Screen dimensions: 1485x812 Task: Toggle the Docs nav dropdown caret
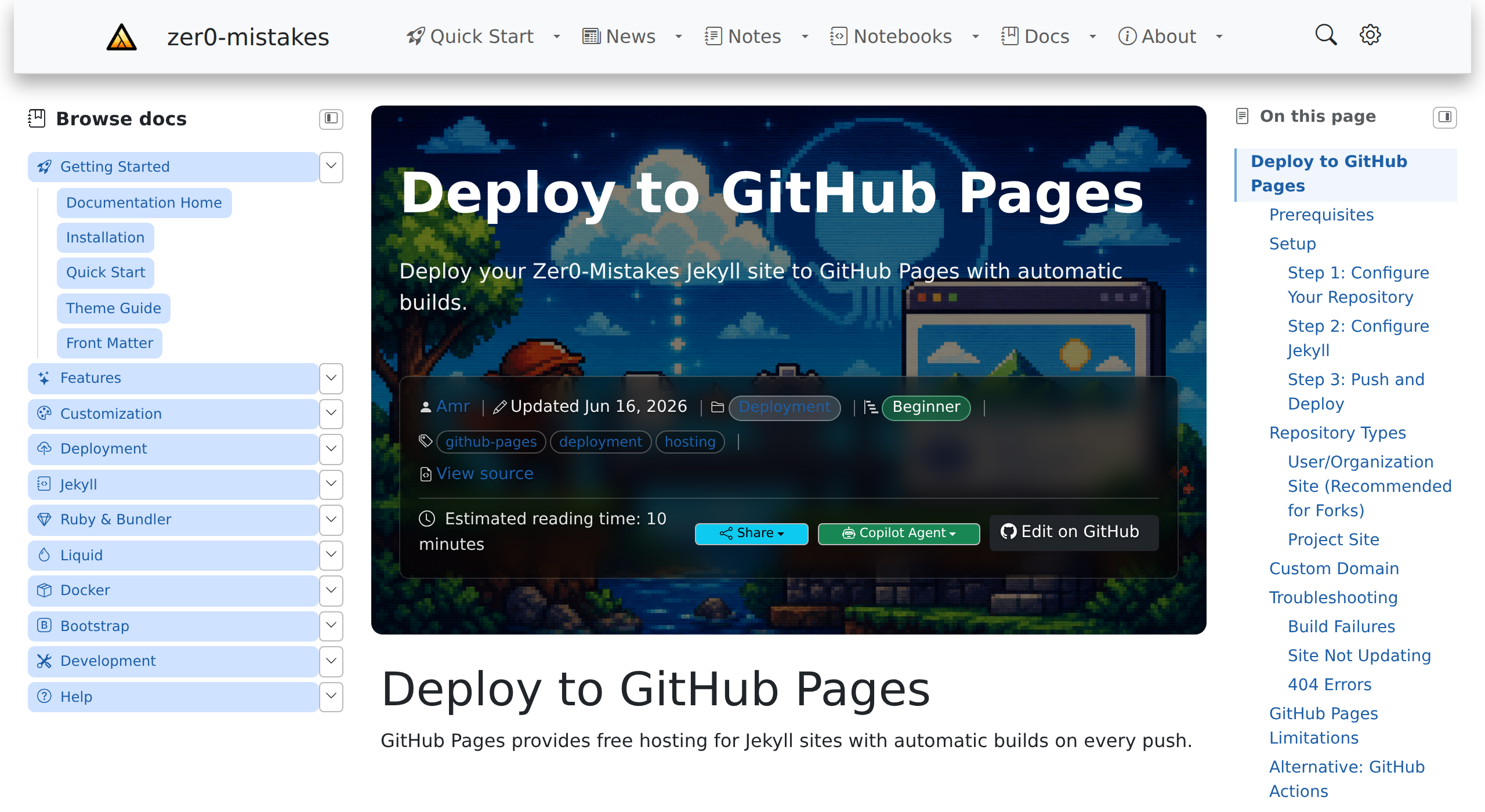pyautogui.click(x=1093, y=37)
